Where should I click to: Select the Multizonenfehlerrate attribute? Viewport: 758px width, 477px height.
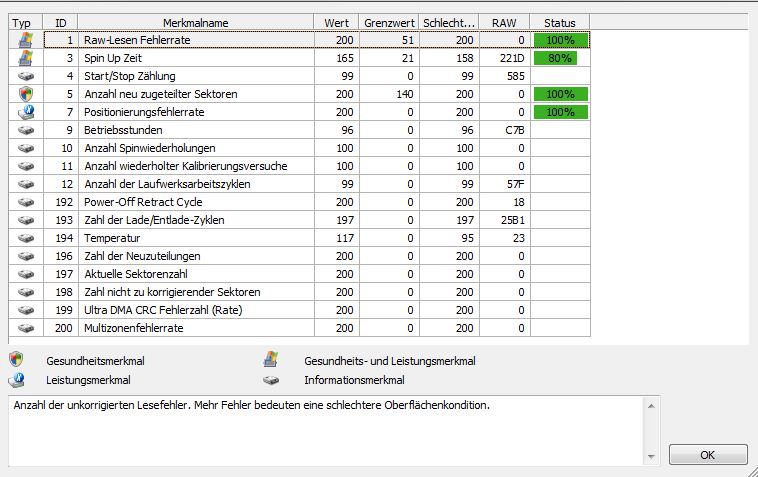tap(134, 328)
